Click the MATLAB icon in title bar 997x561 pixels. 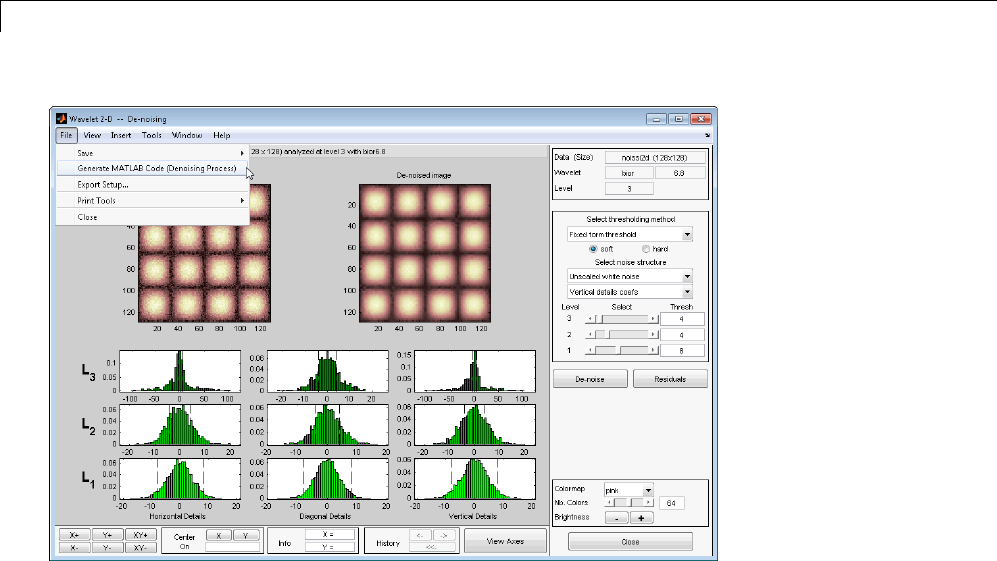(x=61, y=118)
